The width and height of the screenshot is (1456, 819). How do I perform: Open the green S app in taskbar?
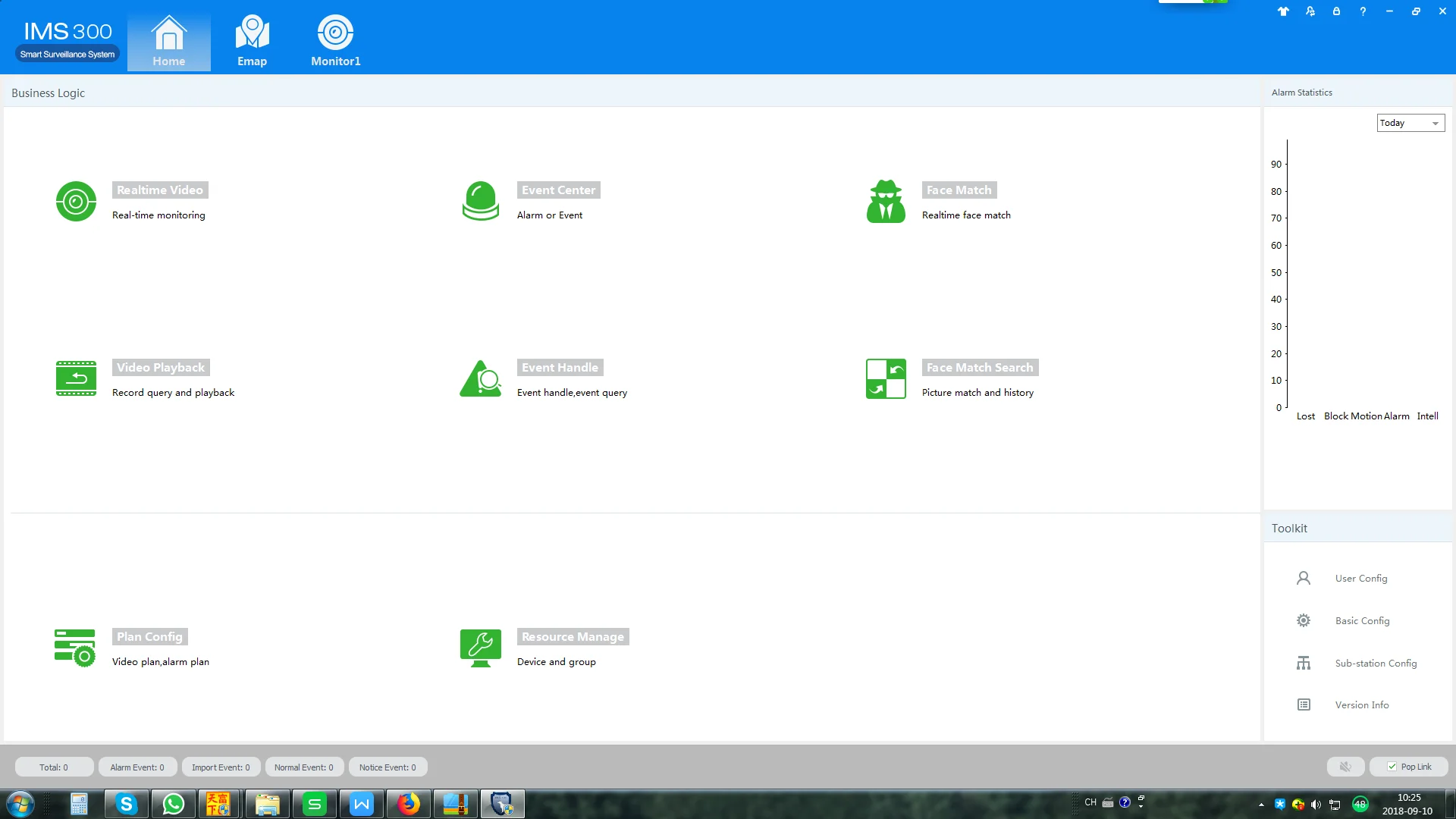(314, 804)
